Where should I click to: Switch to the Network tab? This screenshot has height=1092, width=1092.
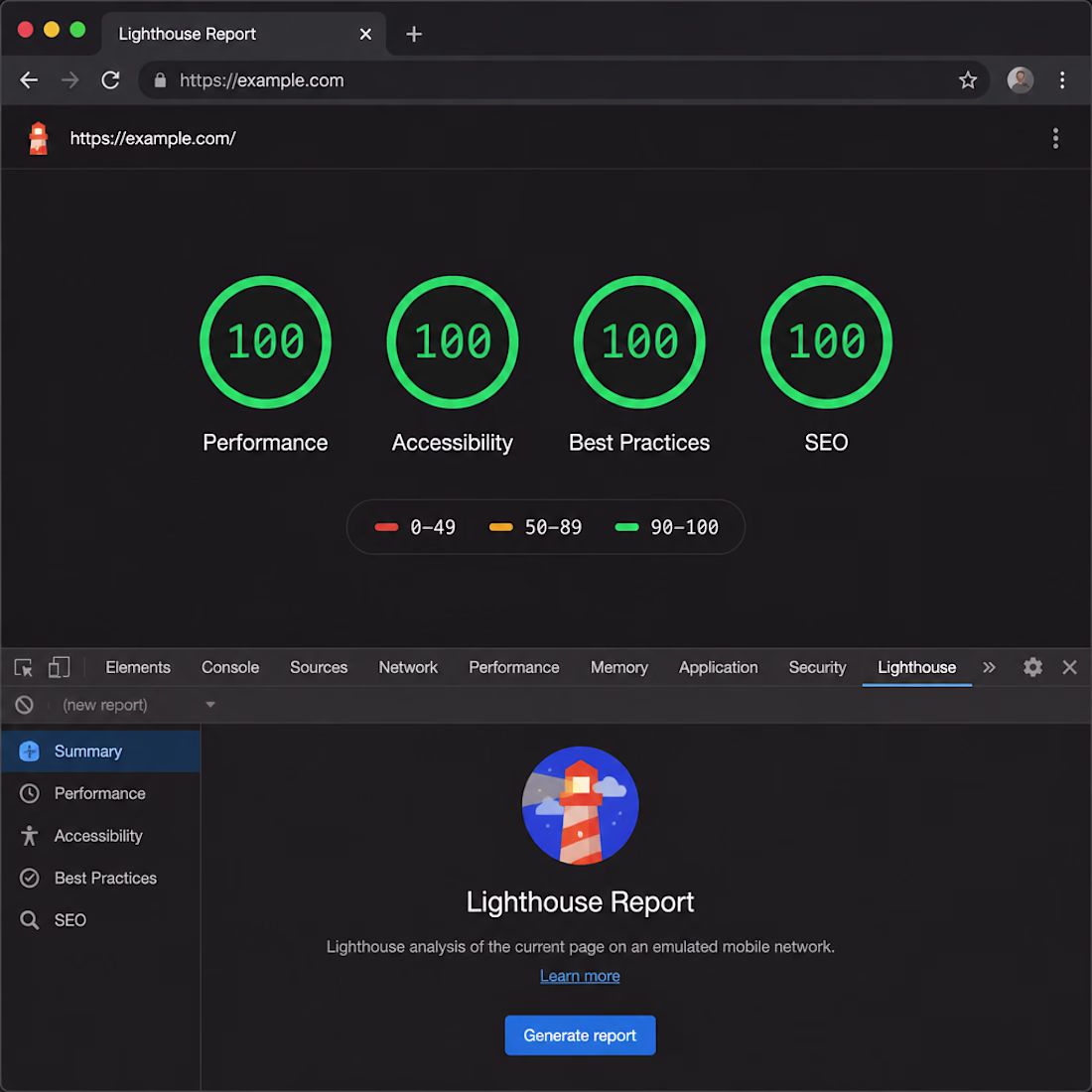pos(408,667)
